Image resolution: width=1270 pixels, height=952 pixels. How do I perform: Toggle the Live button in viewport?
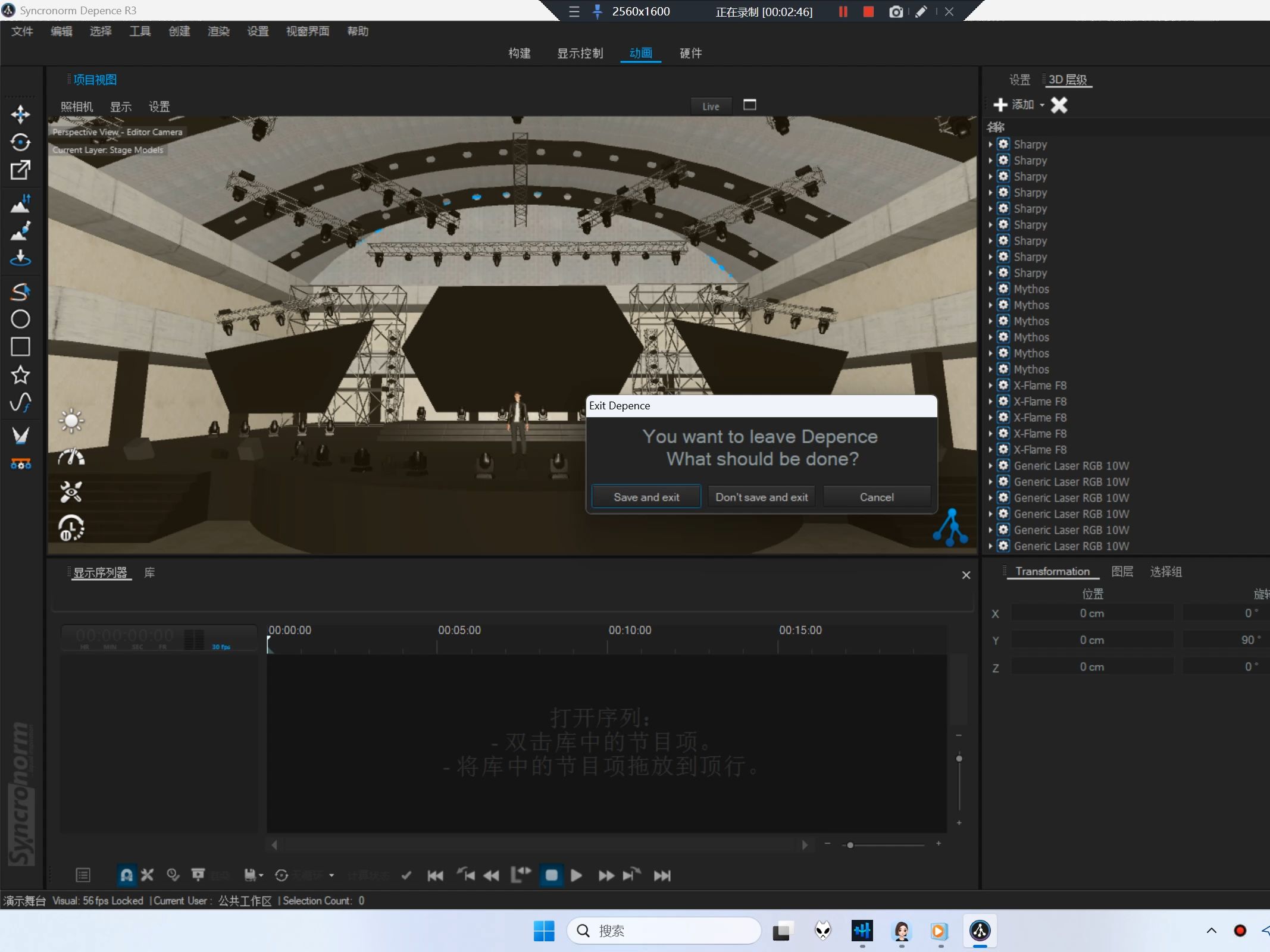(711, 107)
